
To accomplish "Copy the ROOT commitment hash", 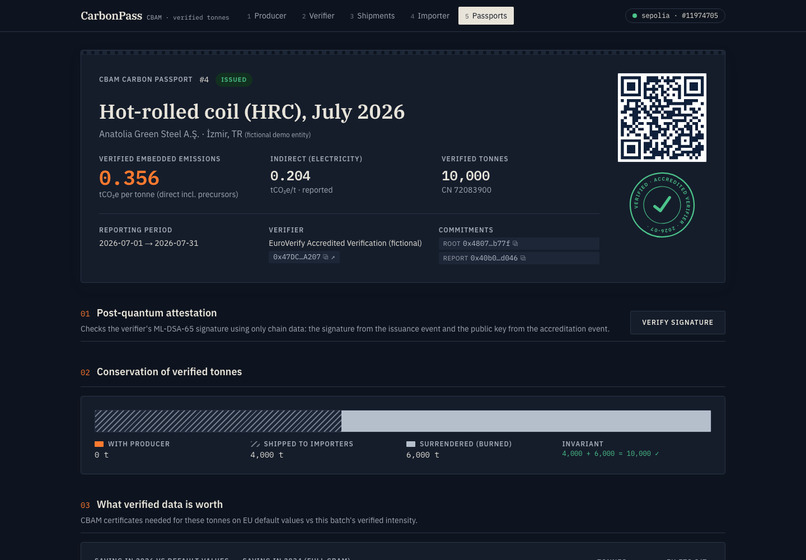I will 515,243.
